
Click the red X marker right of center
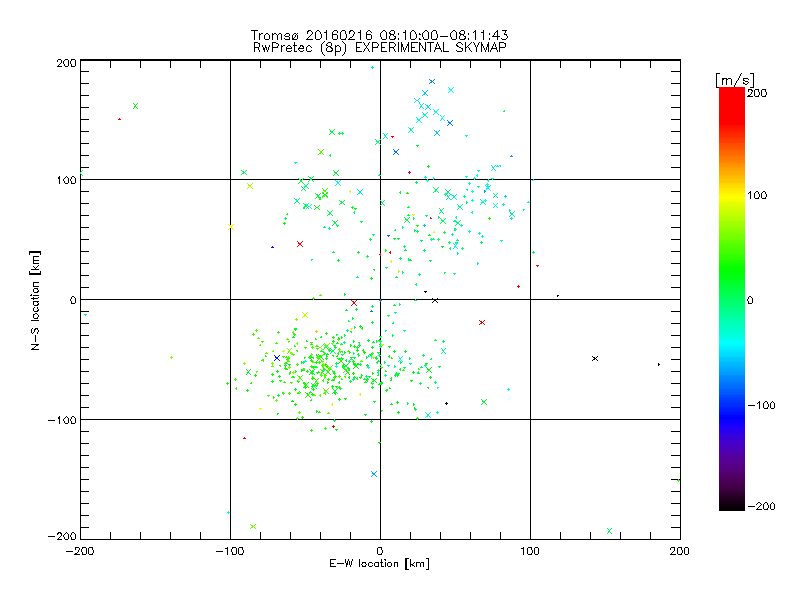coord(482,322)
